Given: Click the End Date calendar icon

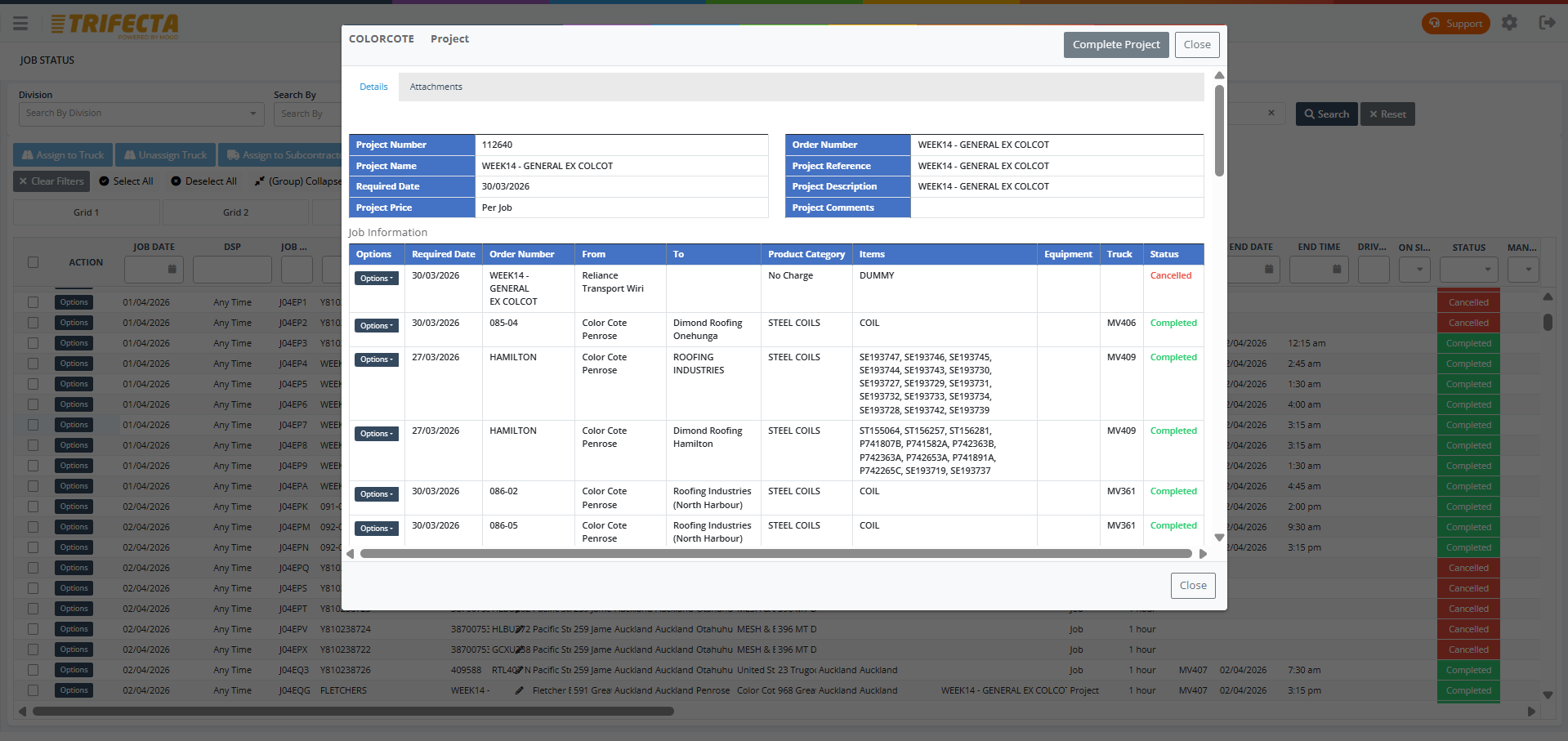Looking at the screenshot, I should click(x=1269, y=269).
